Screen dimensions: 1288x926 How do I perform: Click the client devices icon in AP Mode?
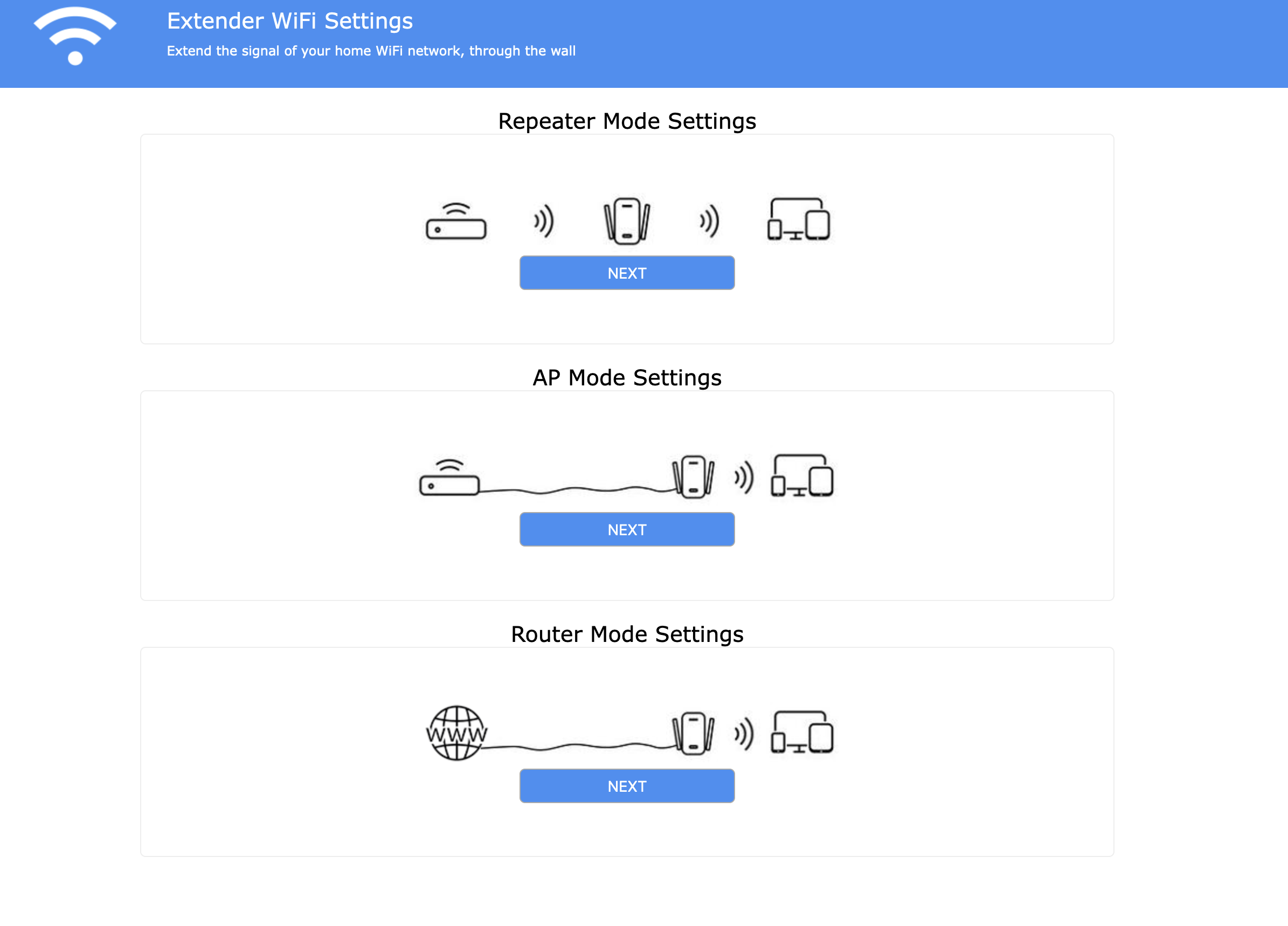(801, 476)
